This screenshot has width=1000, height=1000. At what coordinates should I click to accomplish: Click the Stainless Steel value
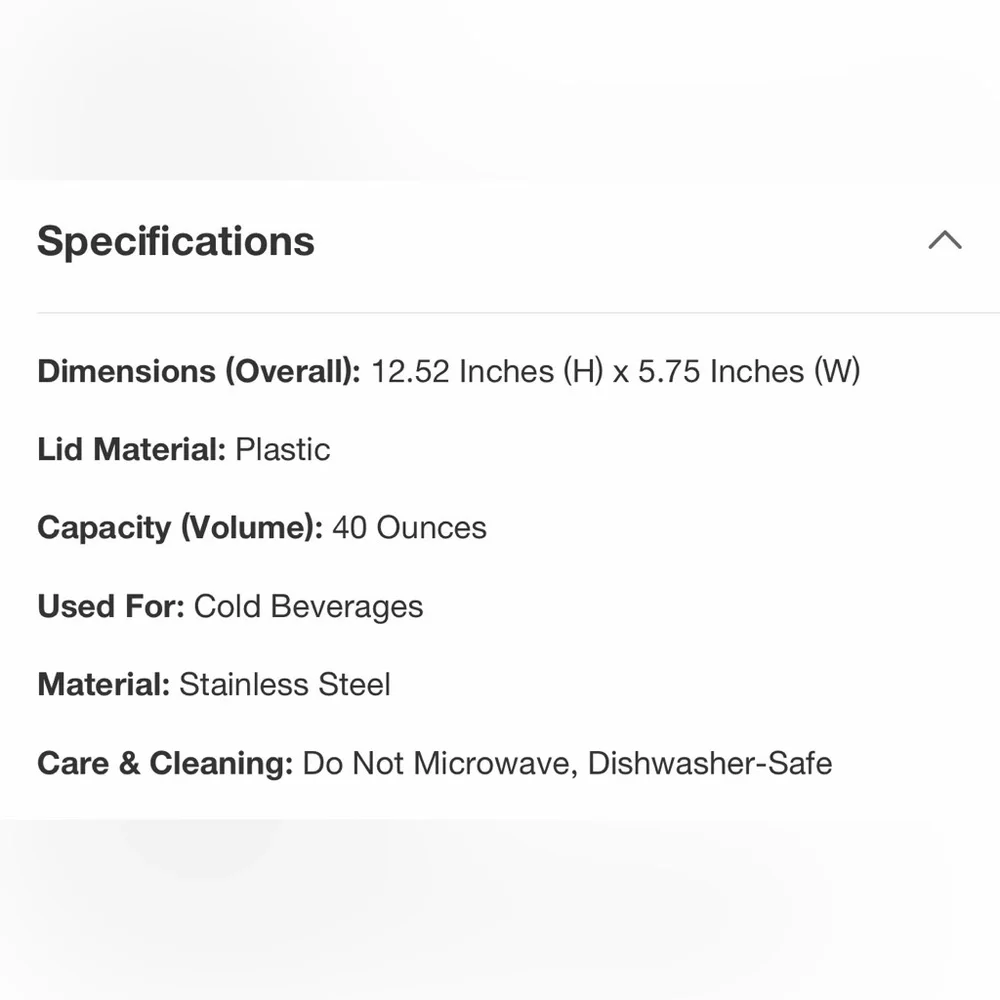(x=285, y=685)
